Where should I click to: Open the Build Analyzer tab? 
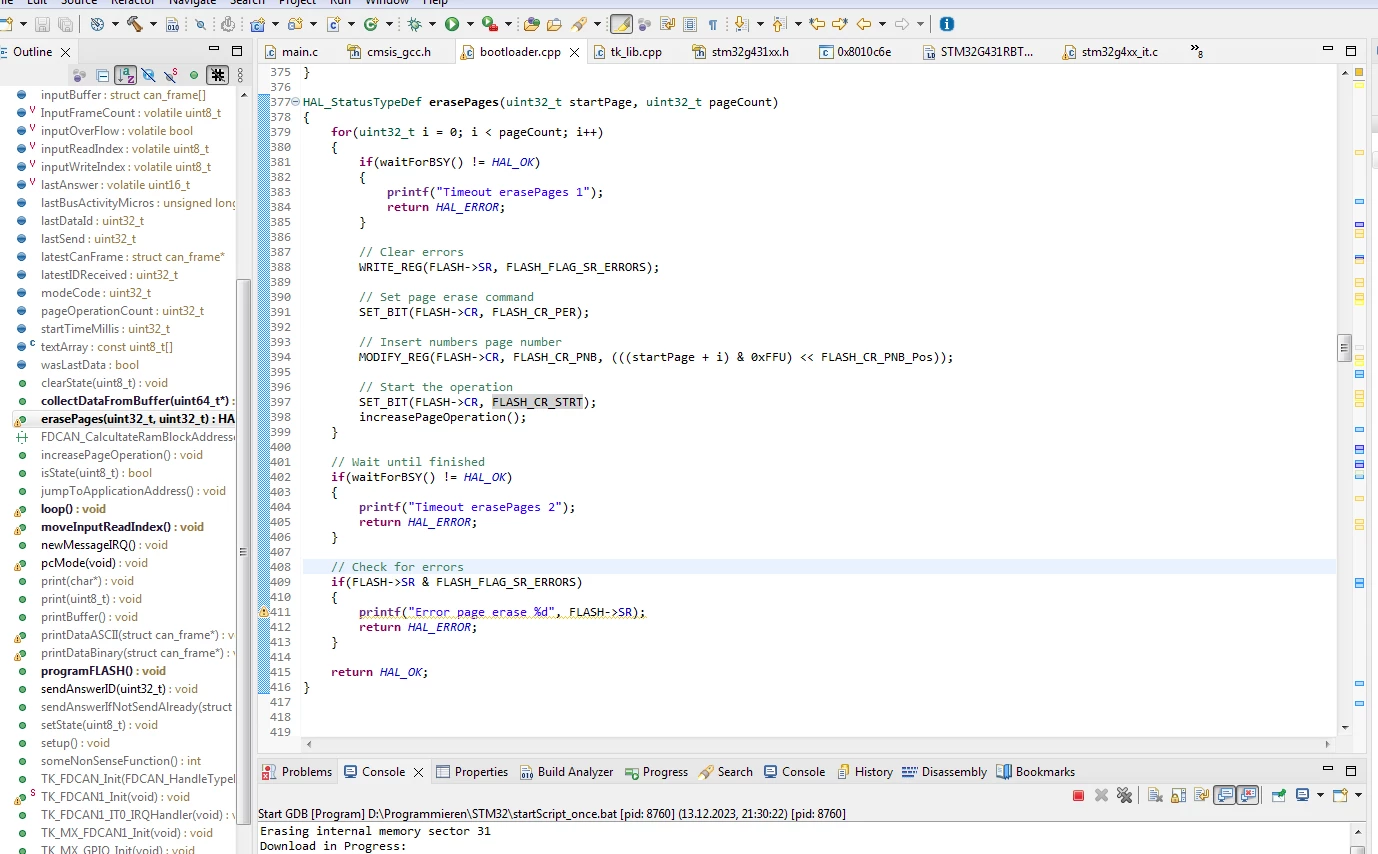(566, 772)
